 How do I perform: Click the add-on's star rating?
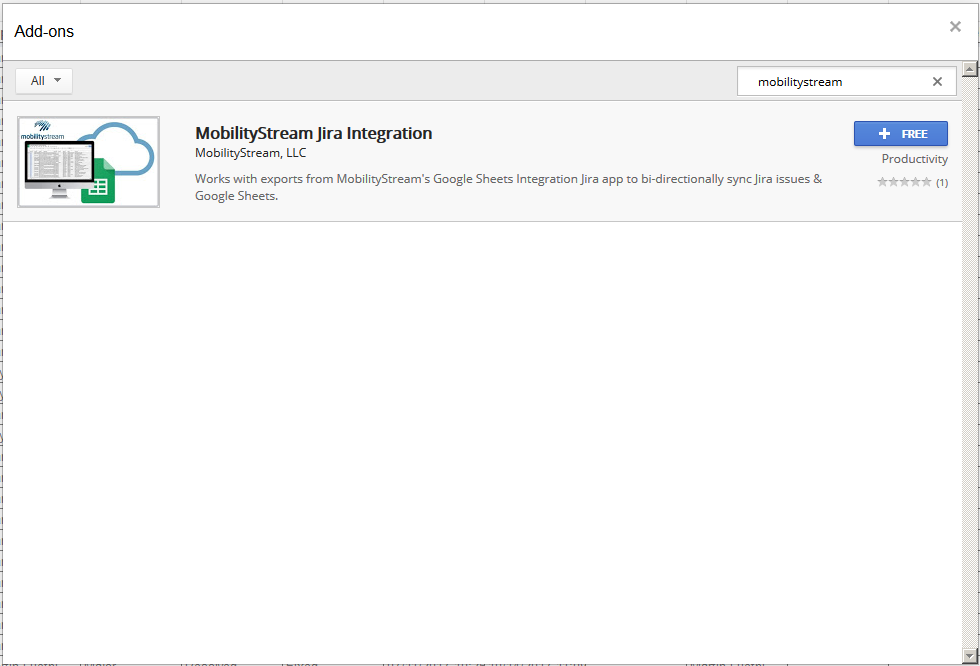[x=904, y=182]
